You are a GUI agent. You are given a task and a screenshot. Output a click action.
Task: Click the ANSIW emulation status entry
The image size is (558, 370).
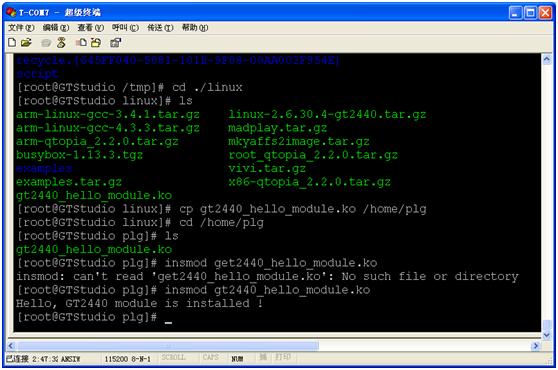click(70, 359)
